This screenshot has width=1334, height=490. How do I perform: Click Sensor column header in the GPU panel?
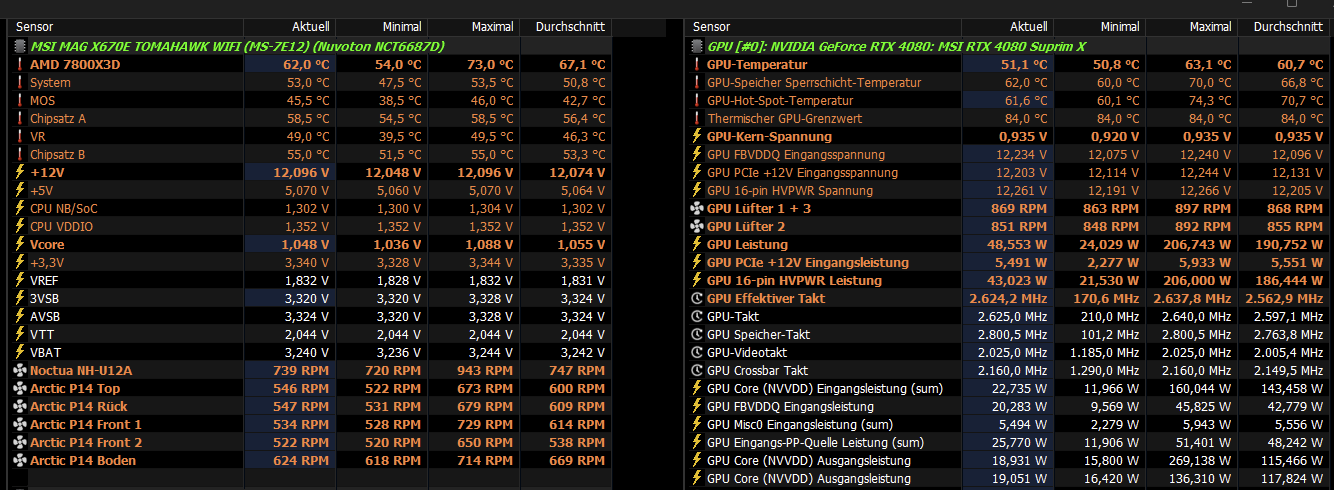click(823, 26)
